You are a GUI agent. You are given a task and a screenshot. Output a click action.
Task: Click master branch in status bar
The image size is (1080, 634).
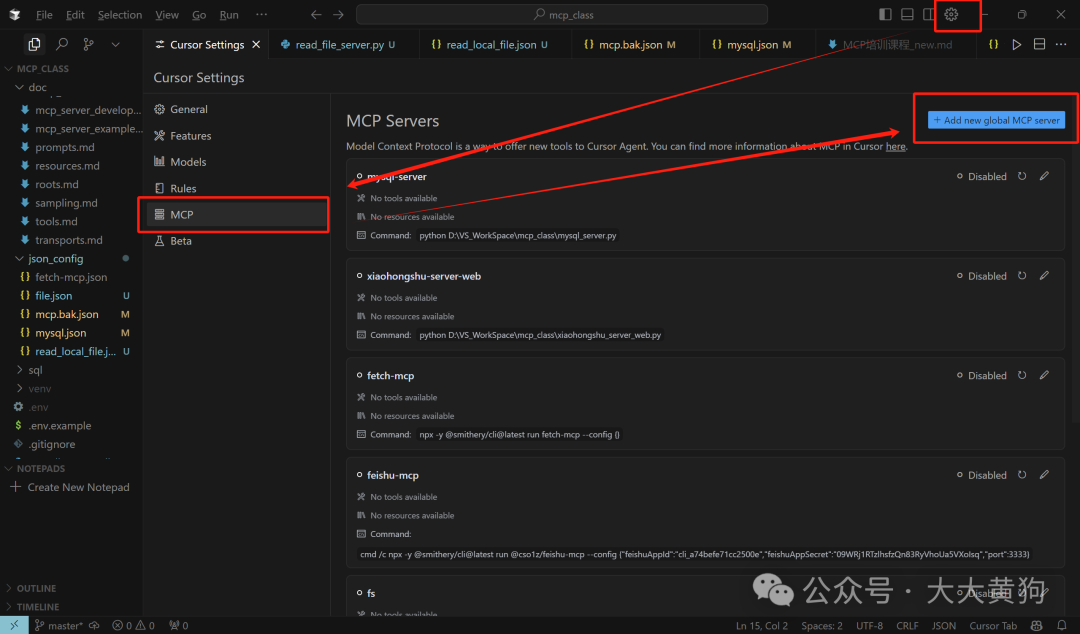59,626
